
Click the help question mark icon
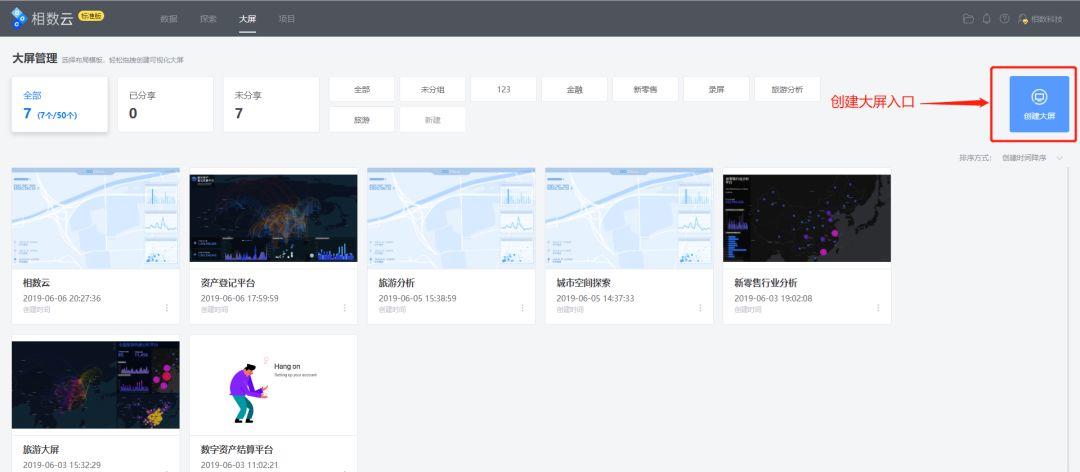coord(1004,19)
